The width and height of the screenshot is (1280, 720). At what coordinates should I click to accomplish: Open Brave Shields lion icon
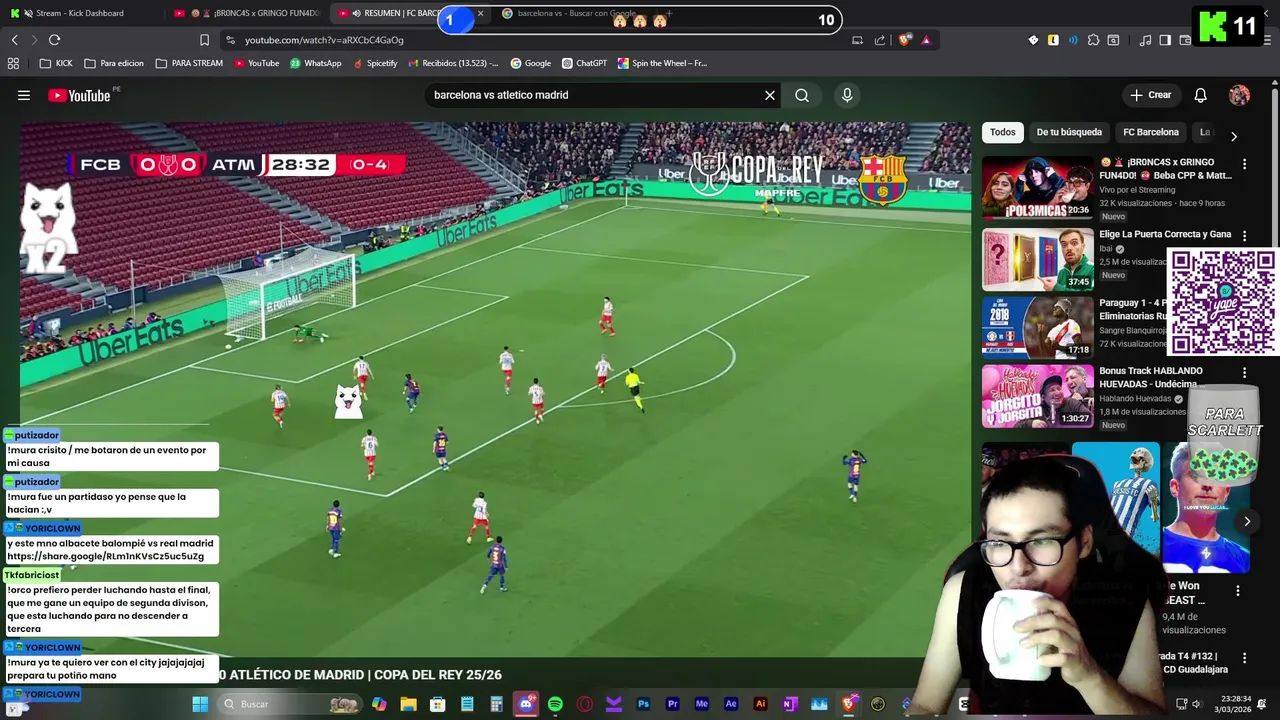[905, 40]
